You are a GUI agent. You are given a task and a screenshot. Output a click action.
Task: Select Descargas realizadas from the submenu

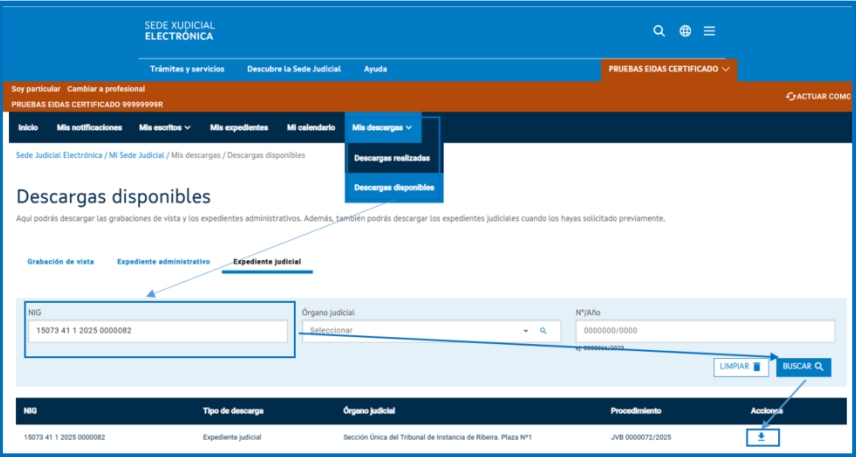[392, 158]
